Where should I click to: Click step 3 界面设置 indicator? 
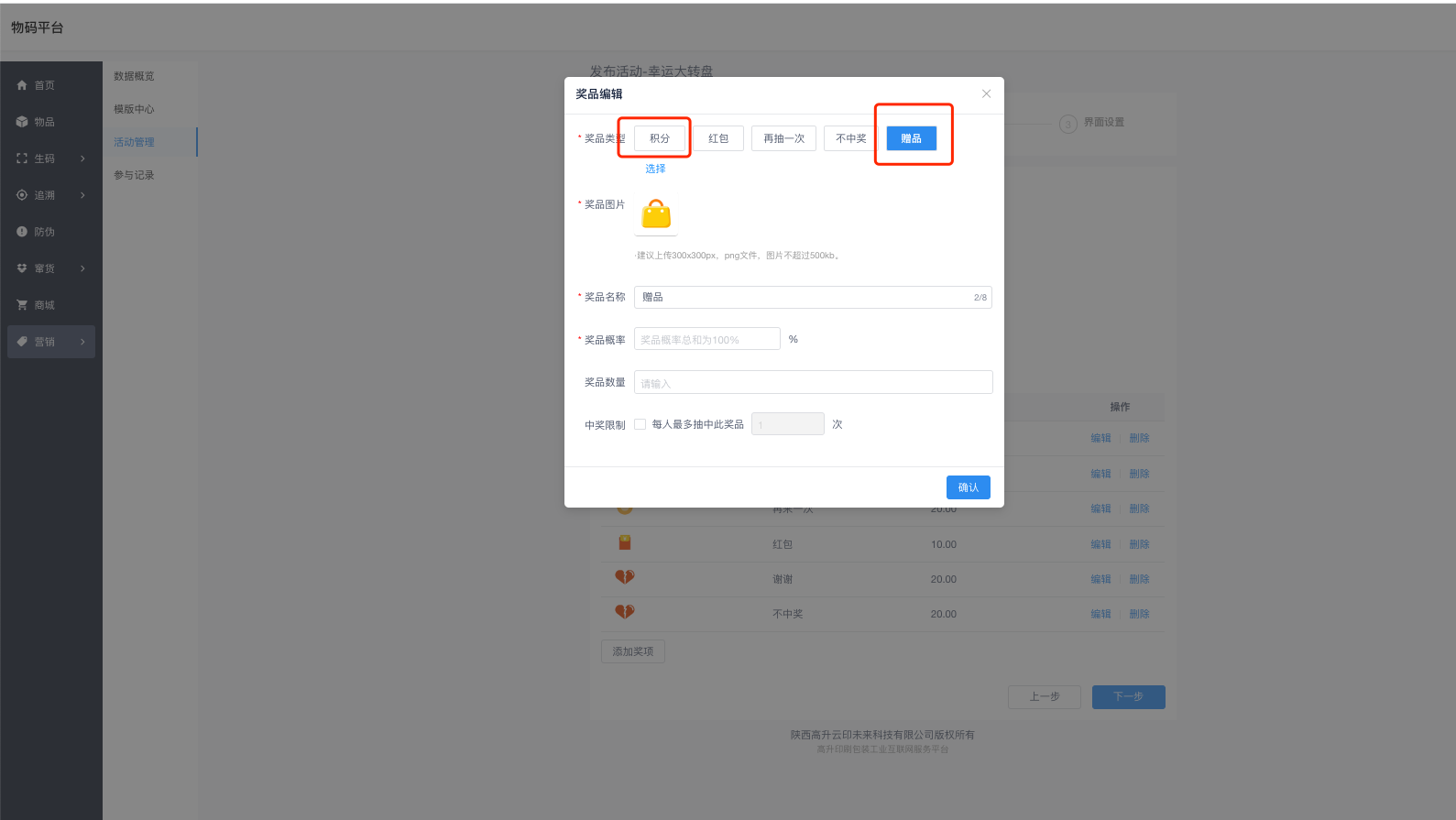[x=1092, y=123]
